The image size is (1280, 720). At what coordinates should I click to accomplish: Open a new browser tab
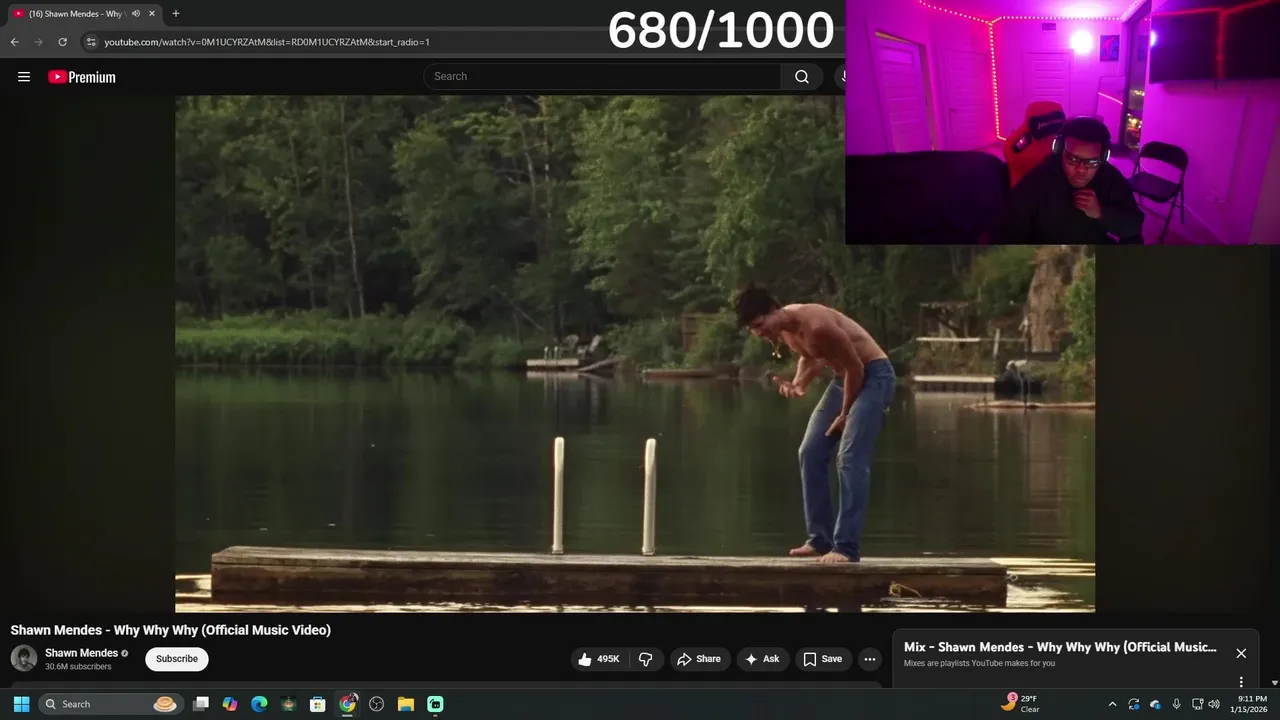(x=176, y=14)
